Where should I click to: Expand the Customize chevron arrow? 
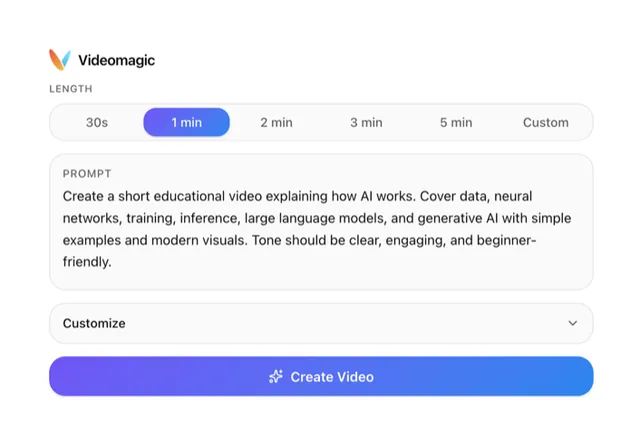pos(573,323)
